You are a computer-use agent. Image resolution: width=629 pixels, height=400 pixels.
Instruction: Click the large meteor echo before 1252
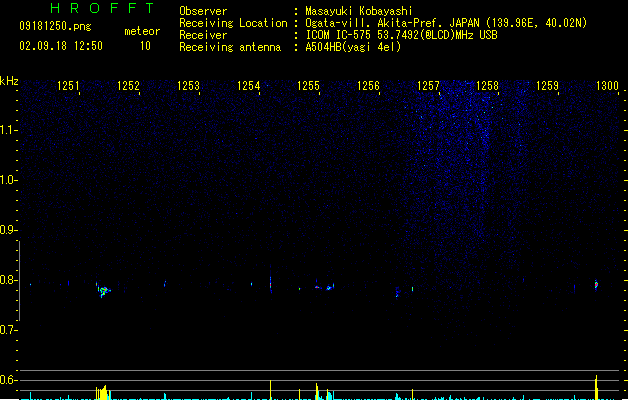click(x=103, y=290)
